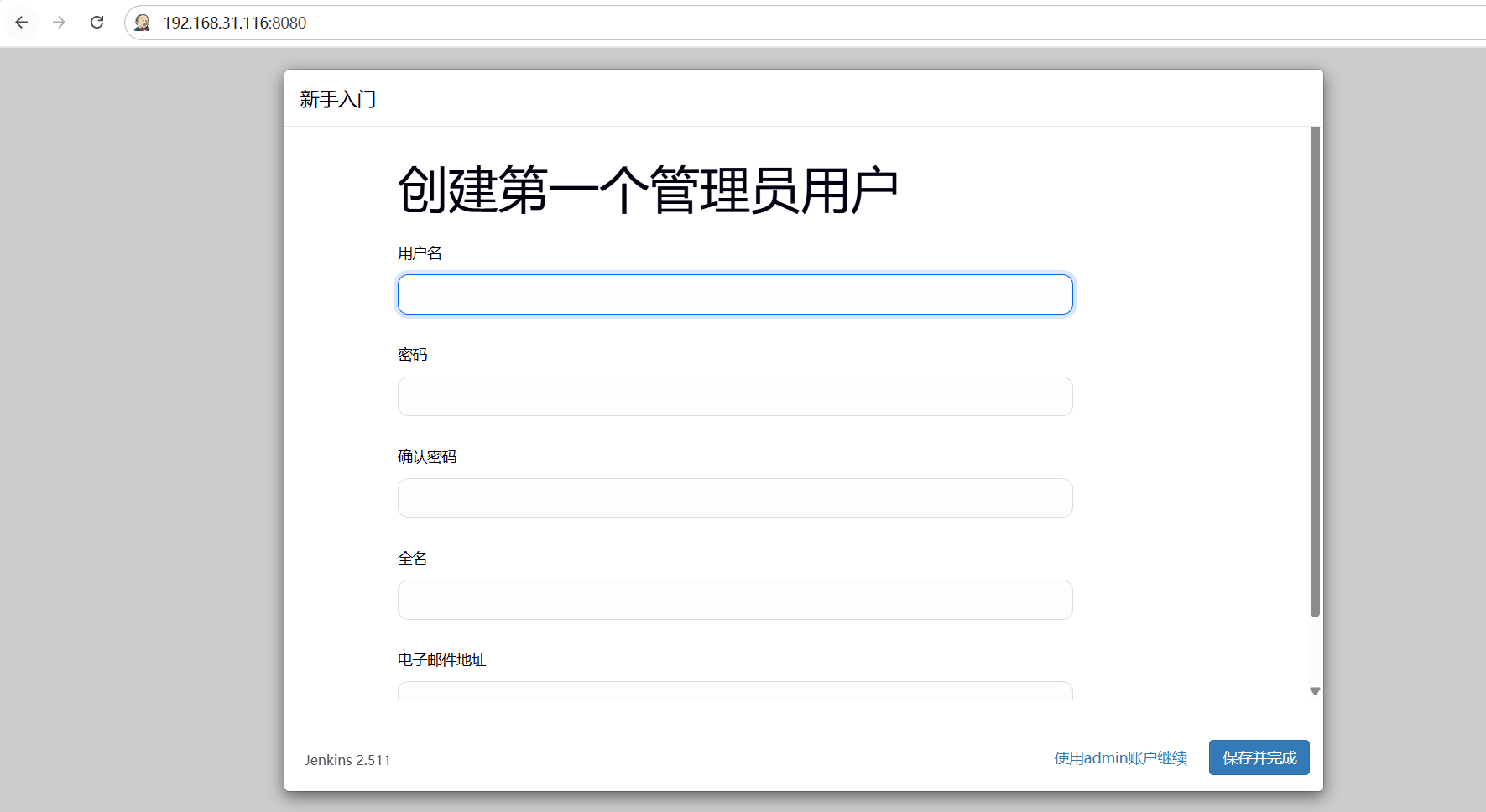Click the 创建第一个管理员用户 heading
The height and width of the screenshot is (812, 1486).
tap(648, 190)
